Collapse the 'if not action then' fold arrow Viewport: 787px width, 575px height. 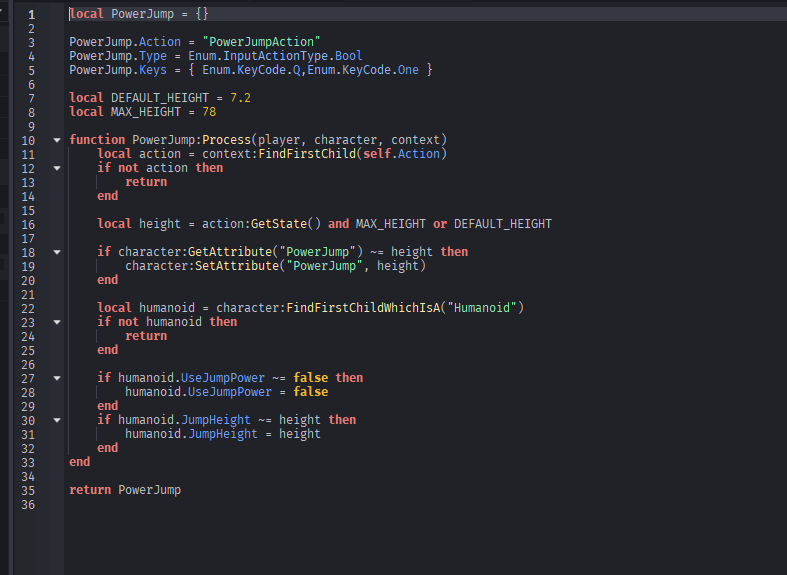57,168
